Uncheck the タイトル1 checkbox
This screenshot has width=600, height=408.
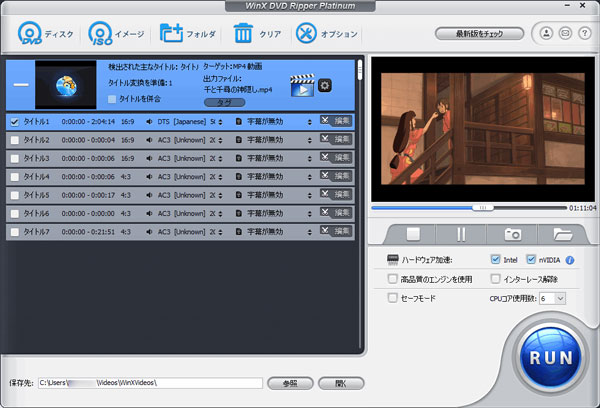(15, 122)
